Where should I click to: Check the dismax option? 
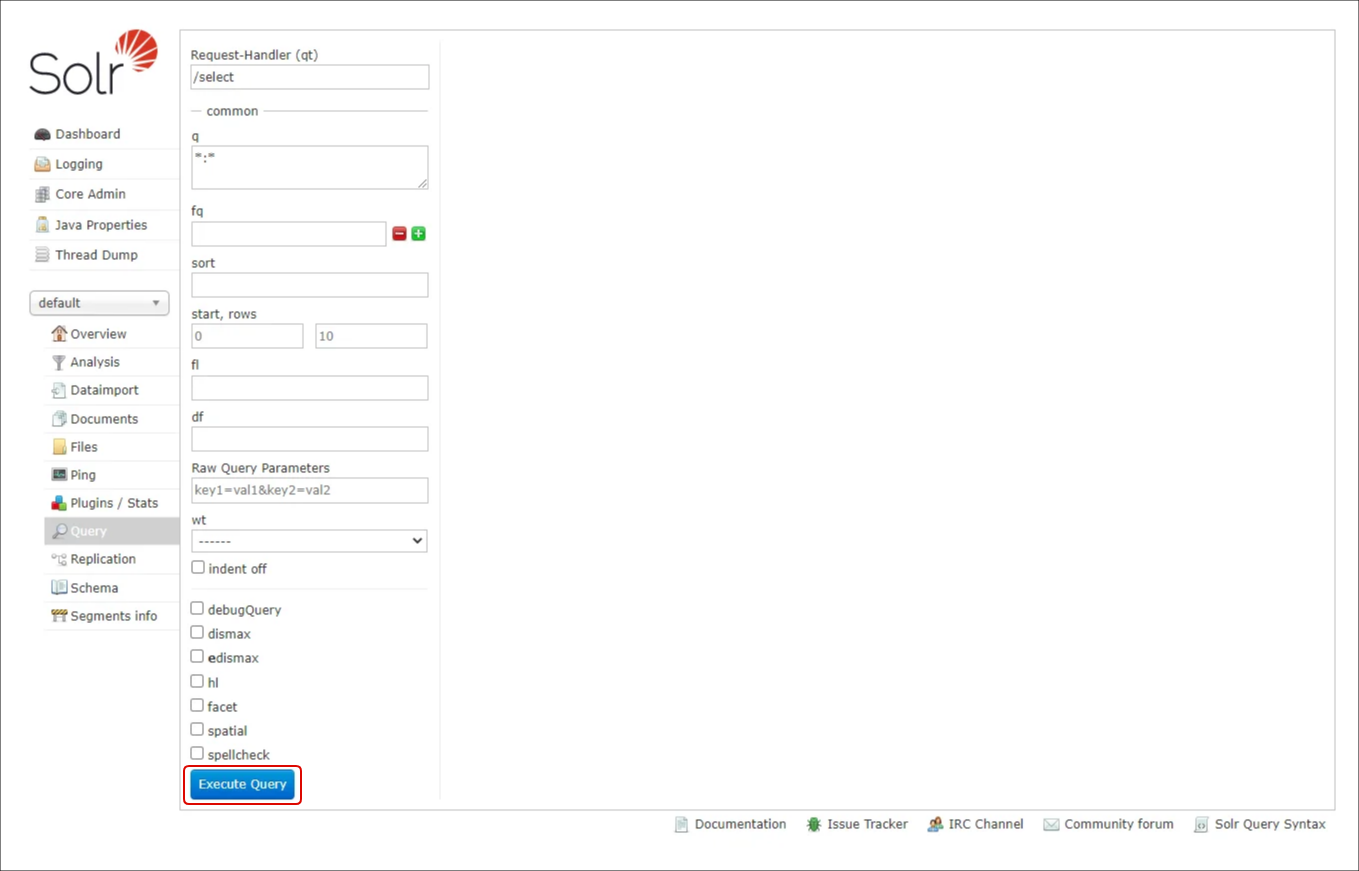197,632
